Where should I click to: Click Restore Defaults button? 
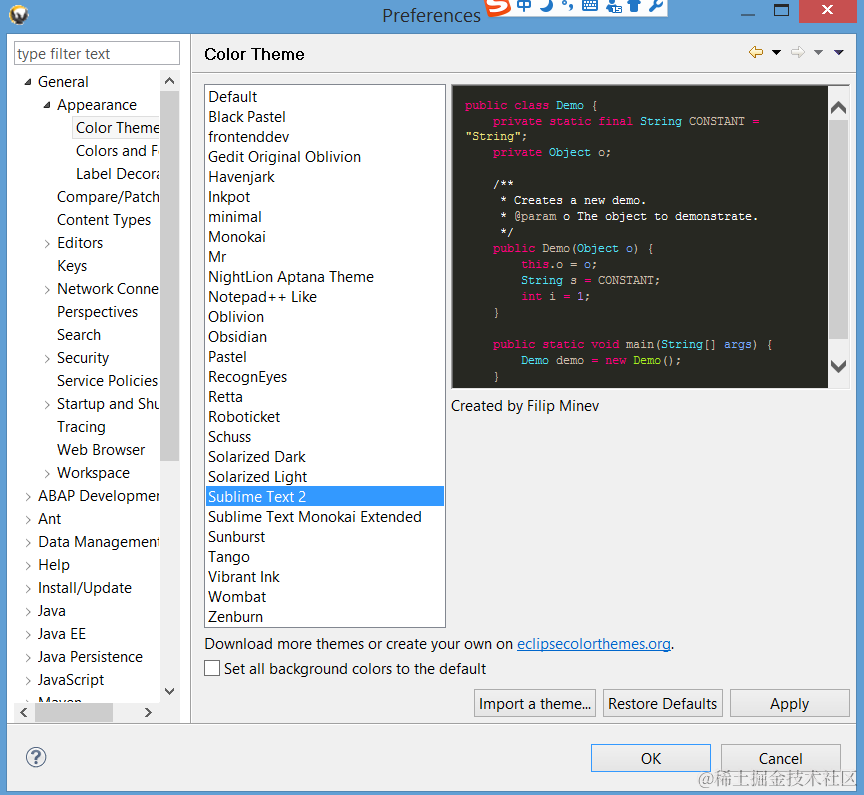[662, 704]
